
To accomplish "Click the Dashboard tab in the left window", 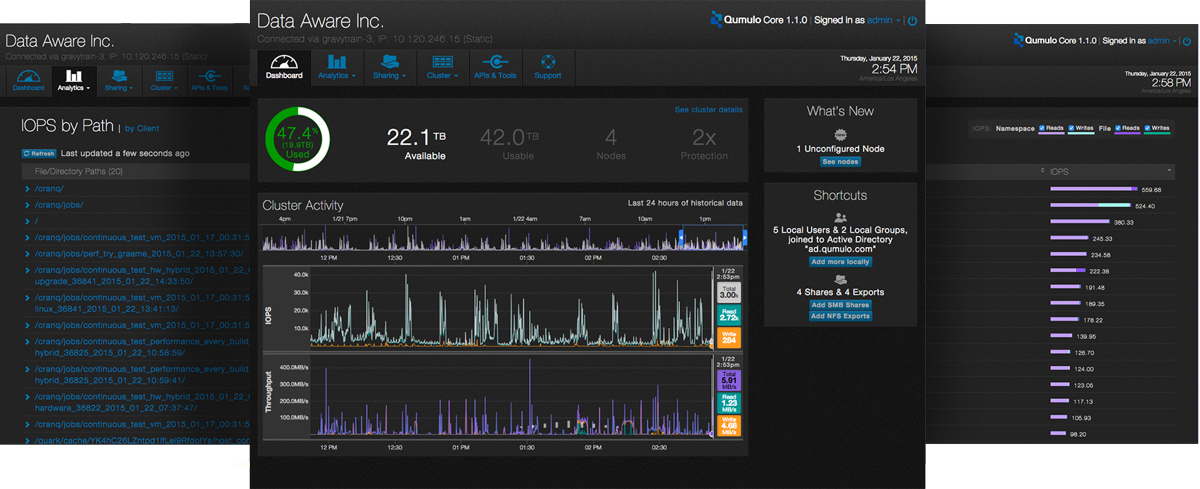I will 28,80.
